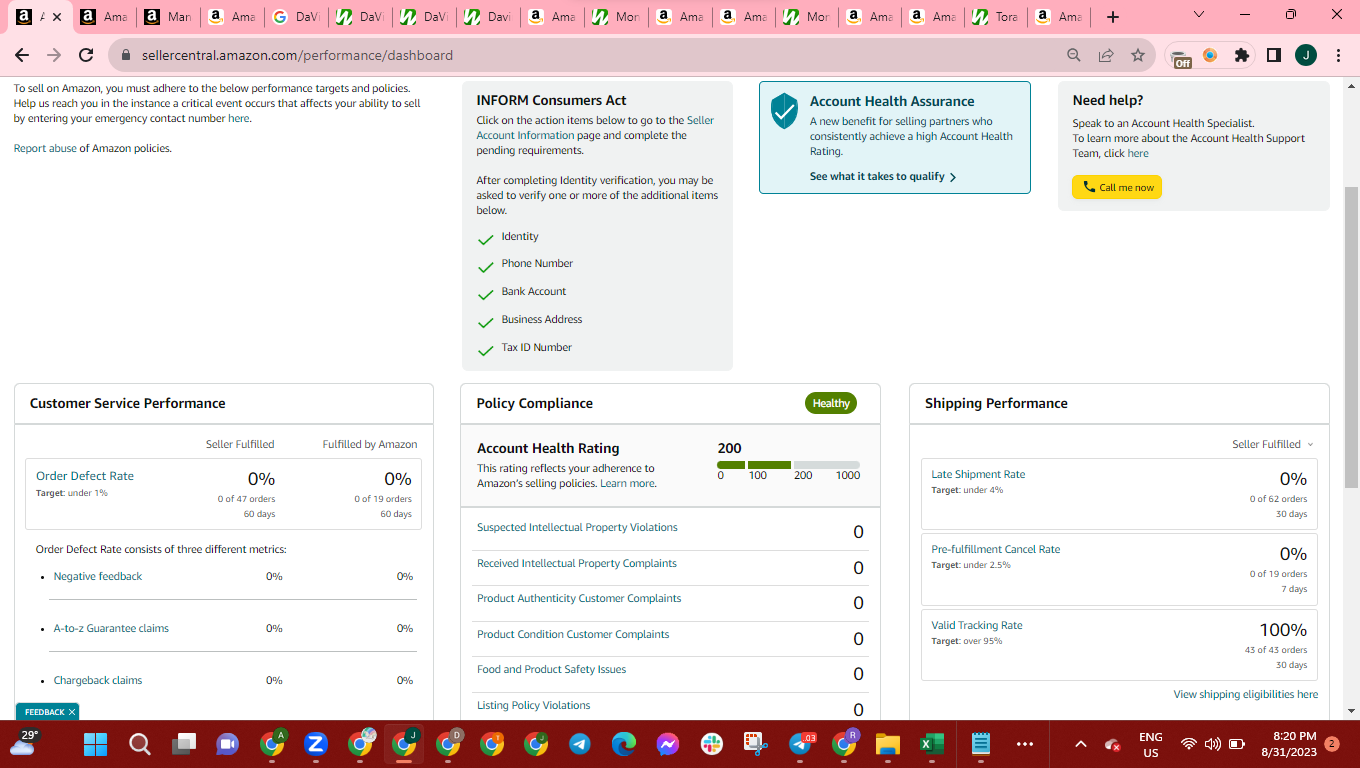
Task: Share this page from the address bar
Action: (x=1106, y=55)
